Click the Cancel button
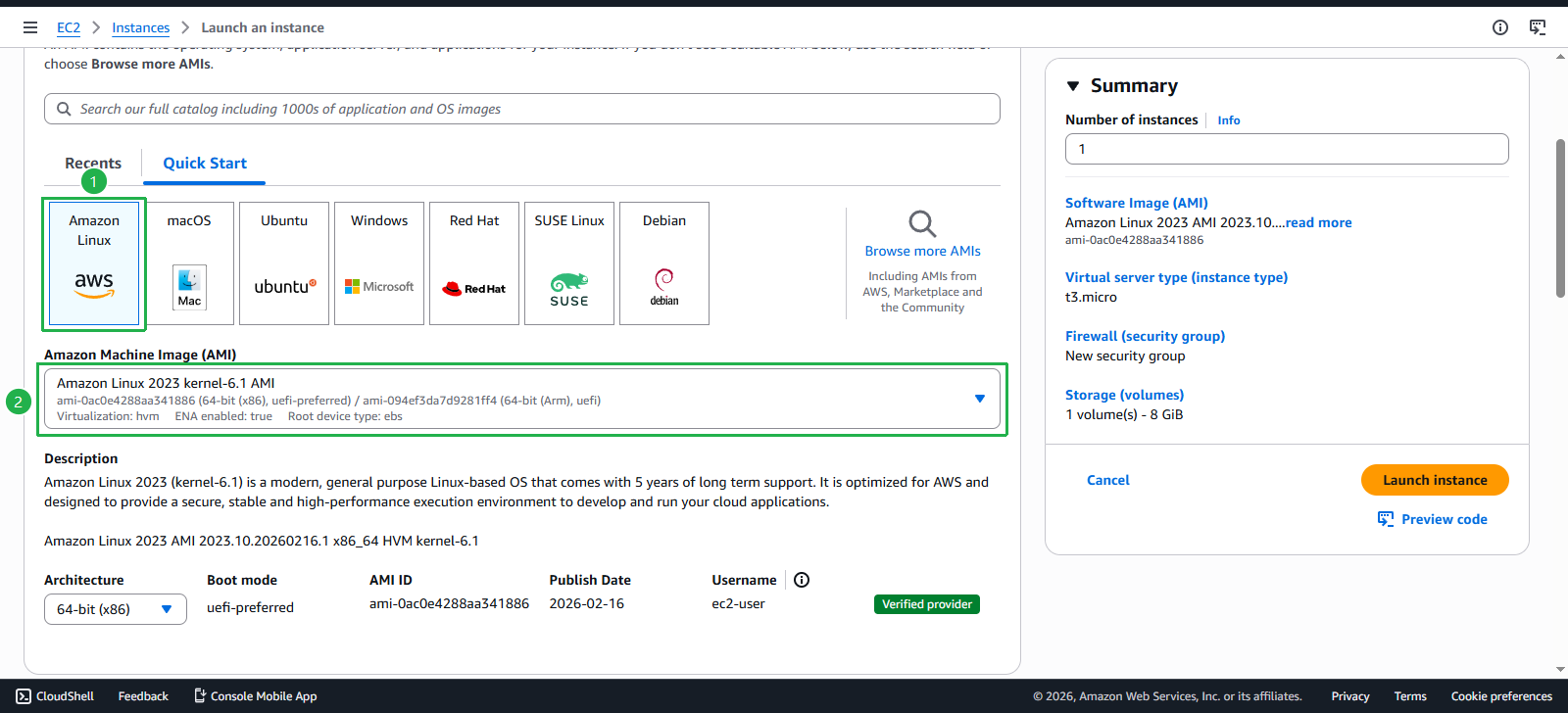 pos(1108,480)
